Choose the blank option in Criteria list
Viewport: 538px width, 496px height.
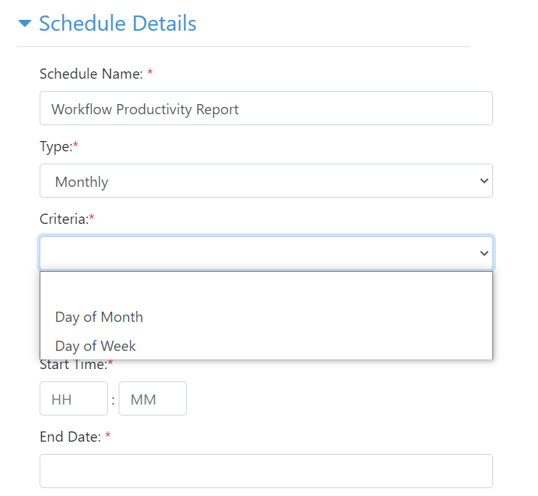coord(266,288)
